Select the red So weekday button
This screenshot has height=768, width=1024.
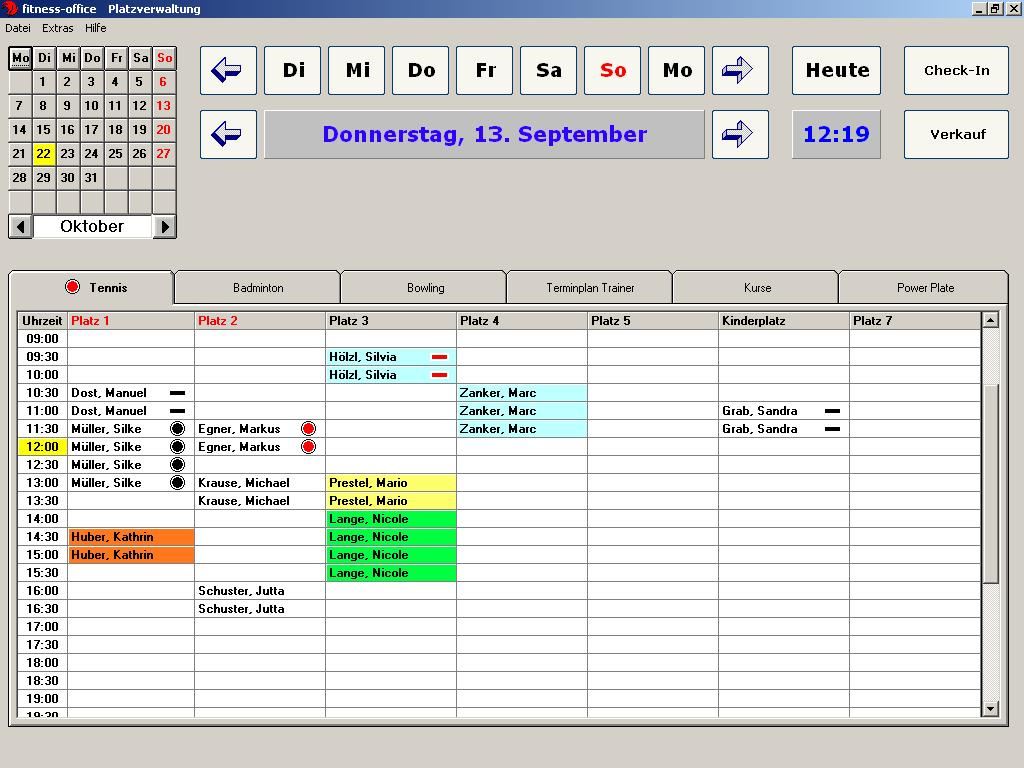(x=613, y=70)
